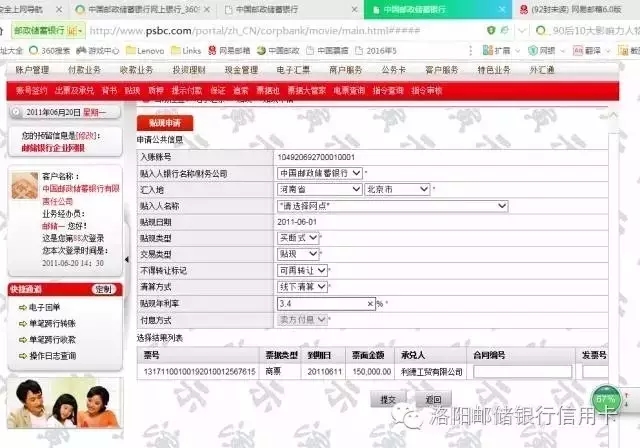
Task: Open the 贴入人银行名称 dropdown
Action: pyautogui.click(x=320, y=173)
